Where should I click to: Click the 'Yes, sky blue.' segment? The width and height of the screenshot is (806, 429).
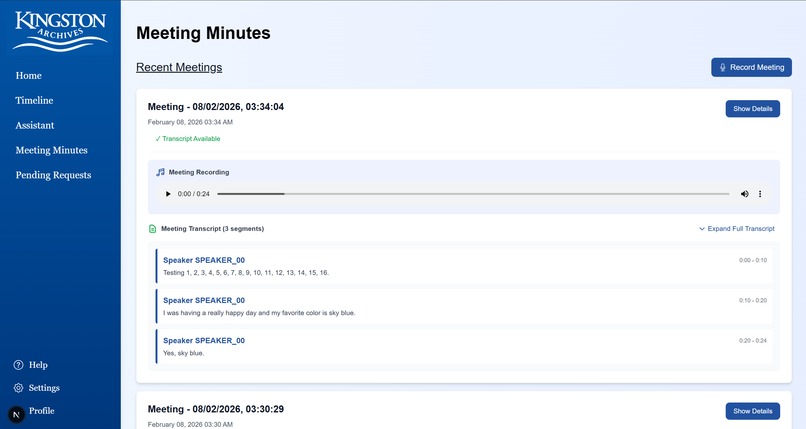point(464,346)
